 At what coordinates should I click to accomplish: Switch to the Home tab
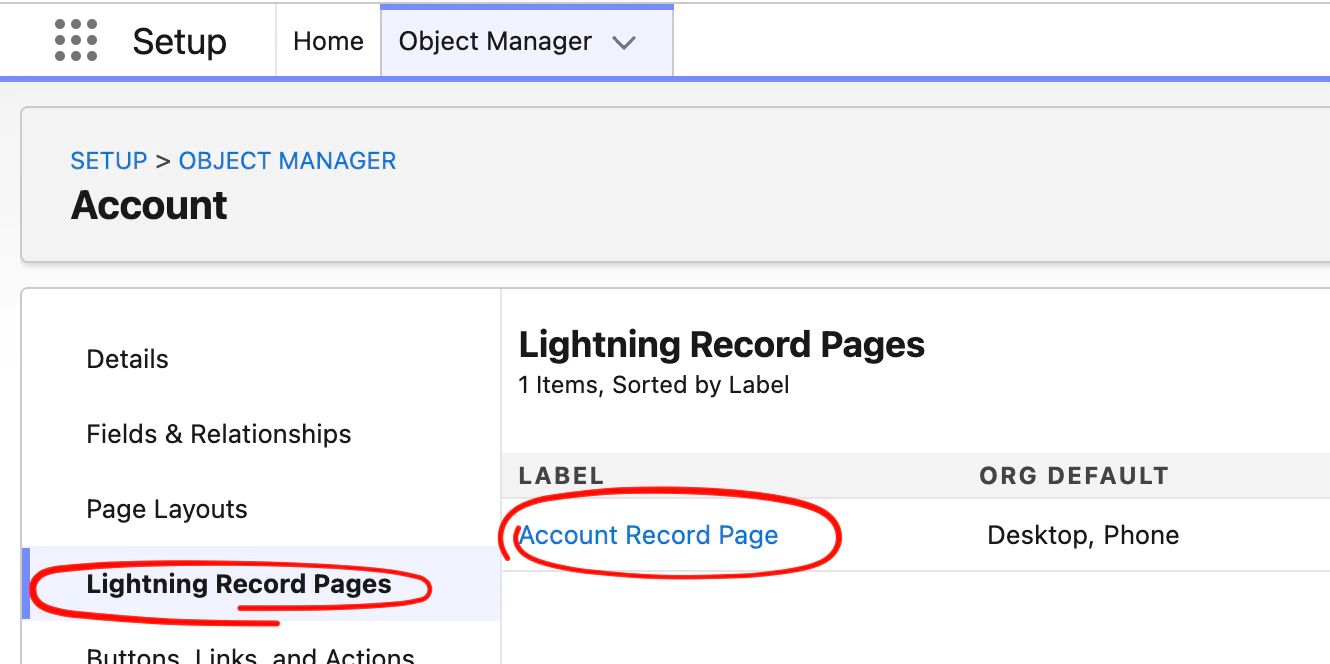click(x=328, y=41)
